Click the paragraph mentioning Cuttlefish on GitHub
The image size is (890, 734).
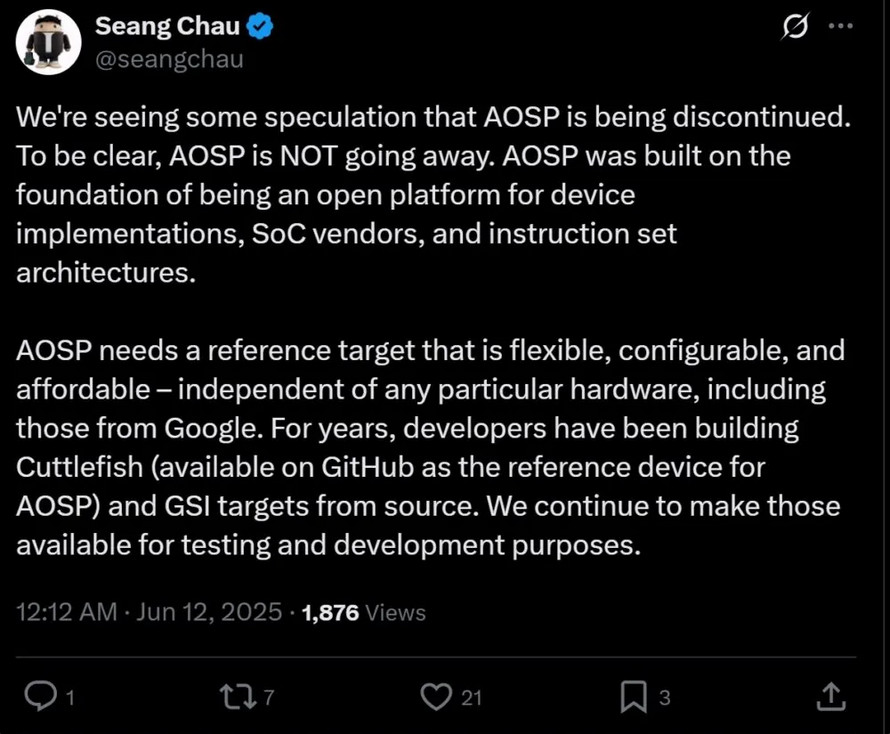click(430, 447)
